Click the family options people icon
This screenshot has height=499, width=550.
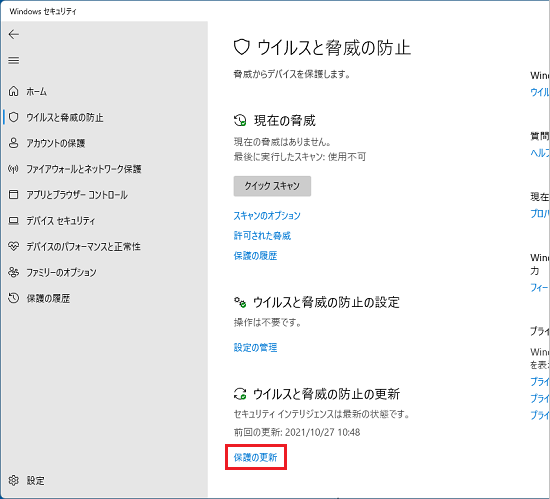click(x=13, y=272)
